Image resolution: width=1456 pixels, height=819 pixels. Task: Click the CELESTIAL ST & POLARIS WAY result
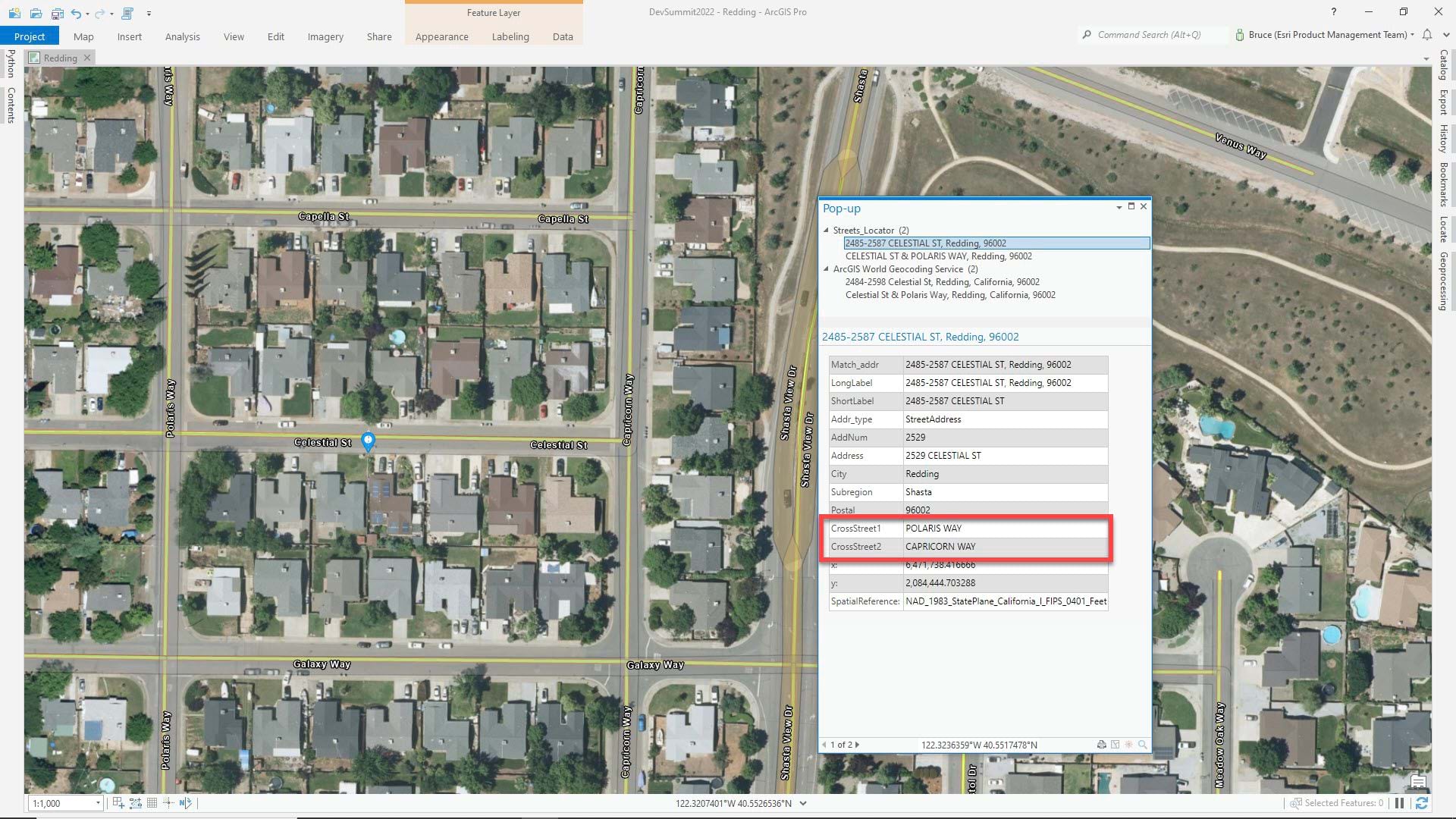pyautogui.click(x=938, y=256)
